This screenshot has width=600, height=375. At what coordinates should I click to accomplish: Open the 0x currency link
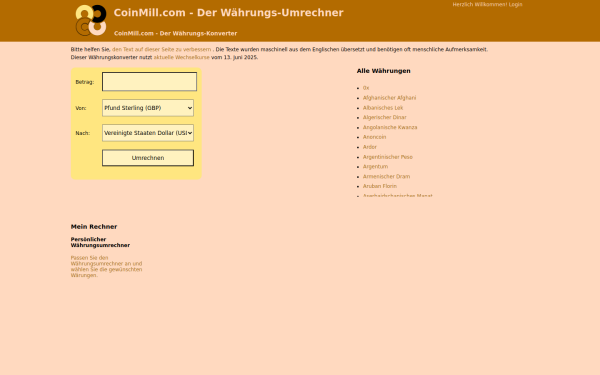click(366, 88)
